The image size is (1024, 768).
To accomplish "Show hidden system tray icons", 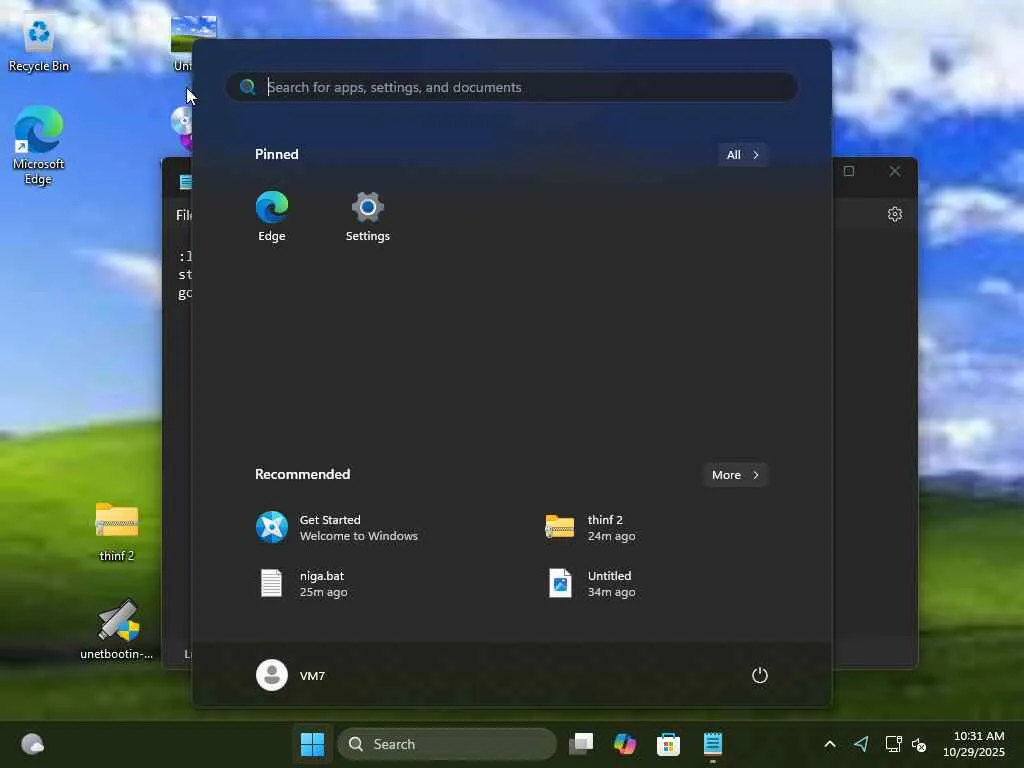I will [830, 744].
